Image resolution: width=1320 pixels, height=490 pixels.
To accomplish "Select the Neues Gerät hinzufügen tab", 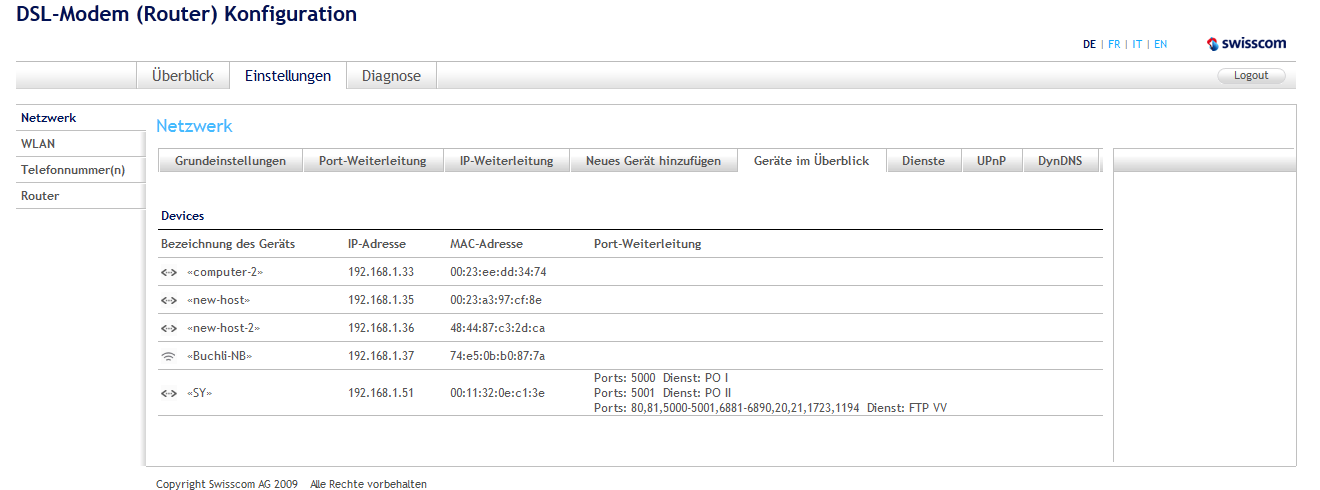I will [653, 161].
